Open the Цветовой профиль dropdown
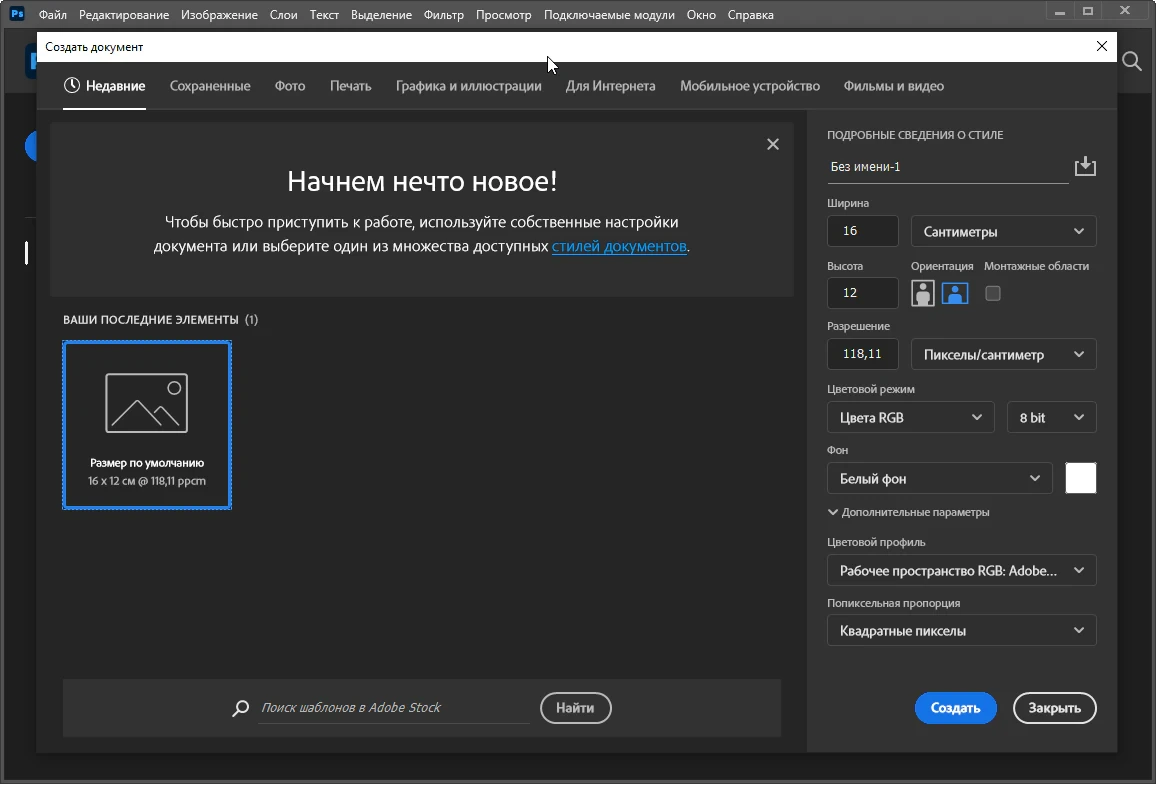The image size is (1157, 785). click(961, 570)
